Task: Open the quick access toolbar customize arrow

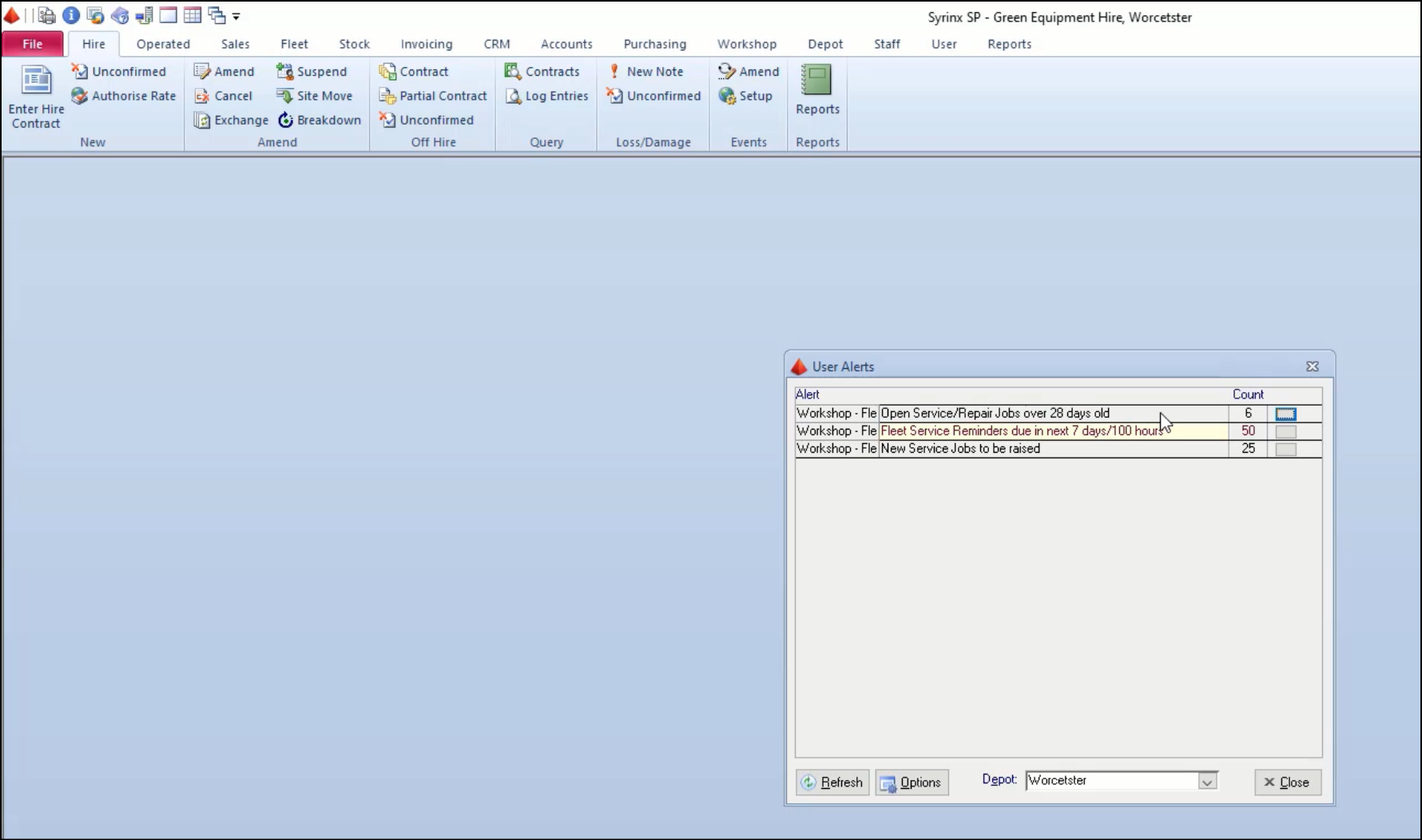Action: pos(236,16)
